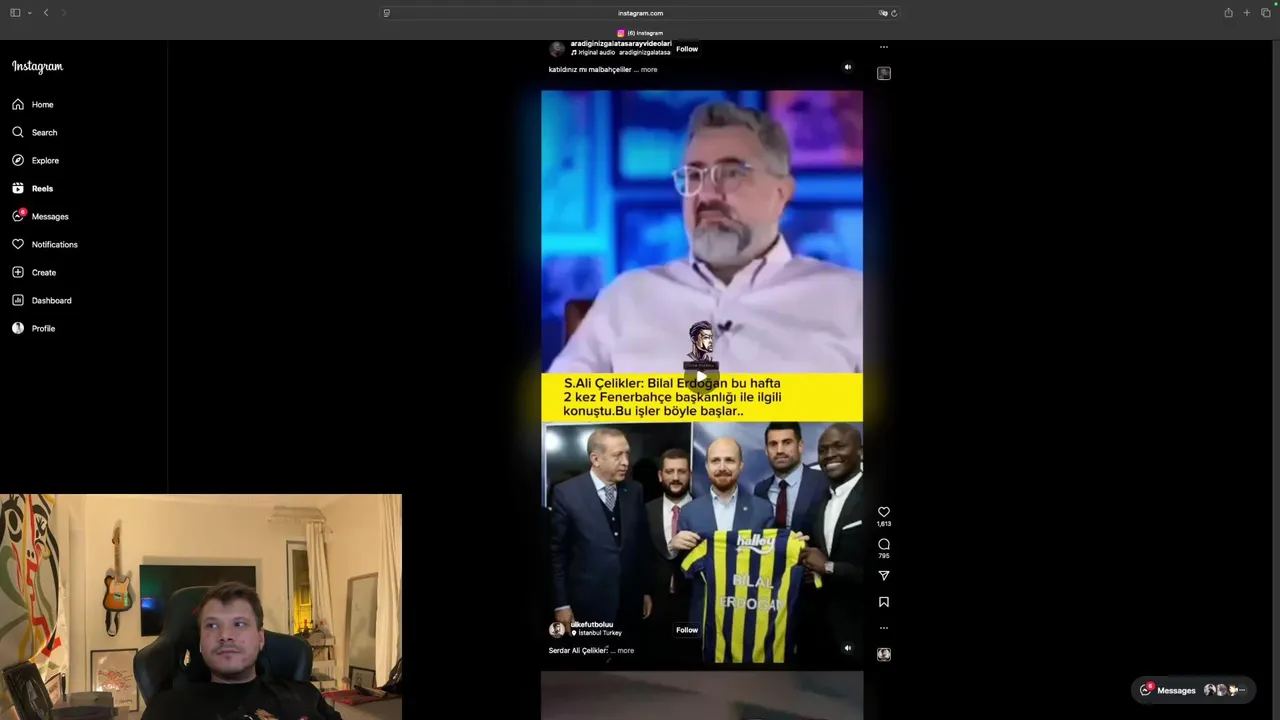Viewport: 1280px width, 720px height.
Task: Select the Reels label in sidebar
Action: [42, 188]
